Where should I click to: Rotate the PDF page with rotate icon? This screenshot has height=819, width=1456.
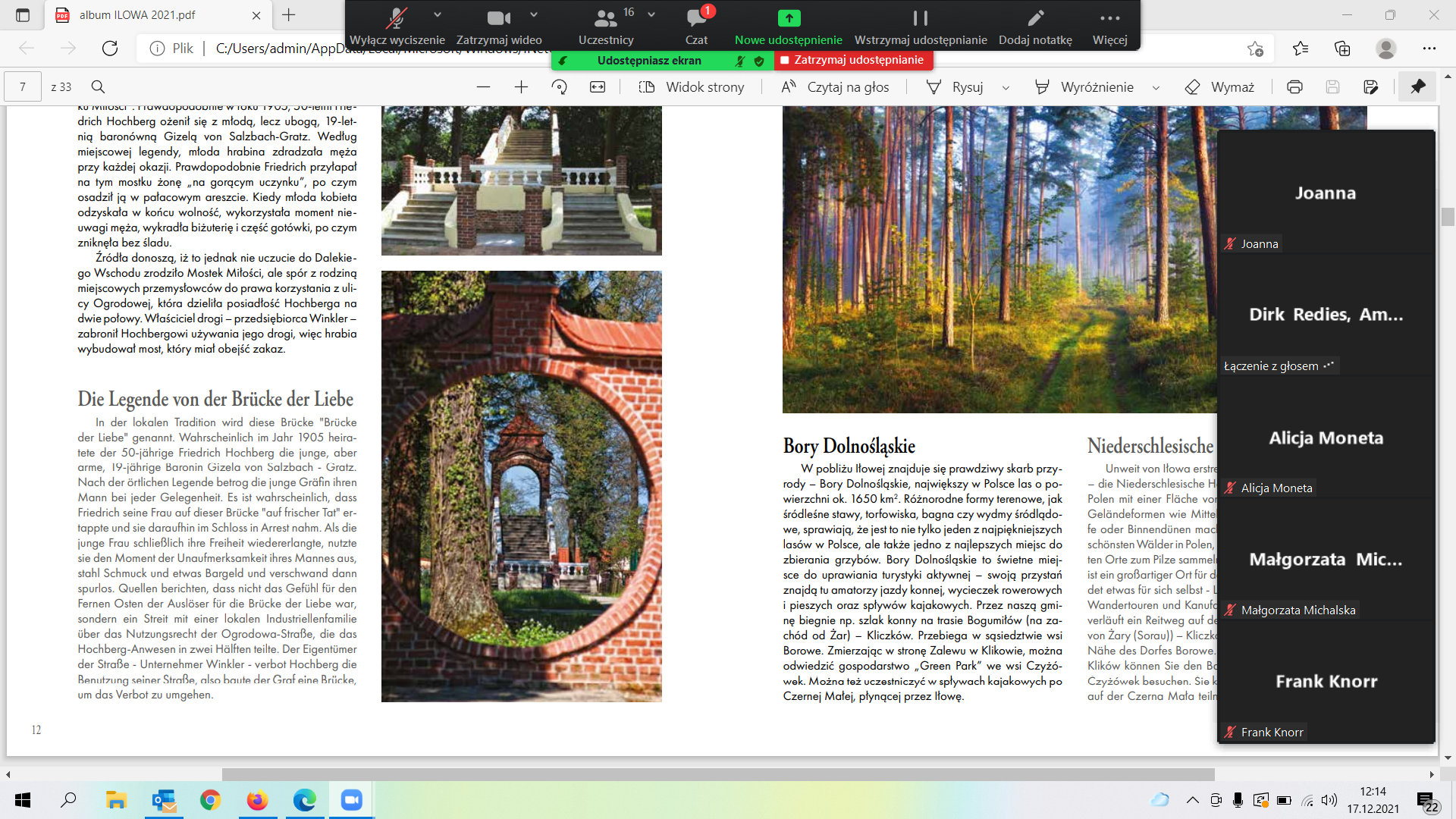pos(560,87)
